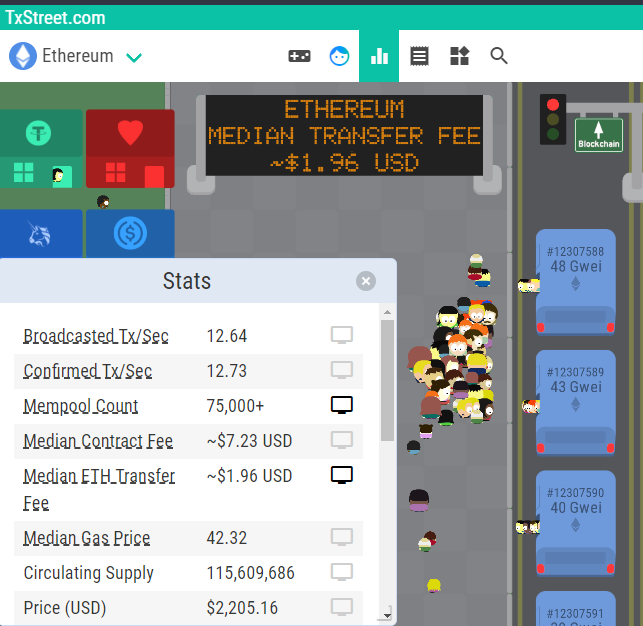The width and height of the screenshot is (643, 626).
Task: Open the character face avatar icon
Action: pyautogui.click(x=339, y=56)
